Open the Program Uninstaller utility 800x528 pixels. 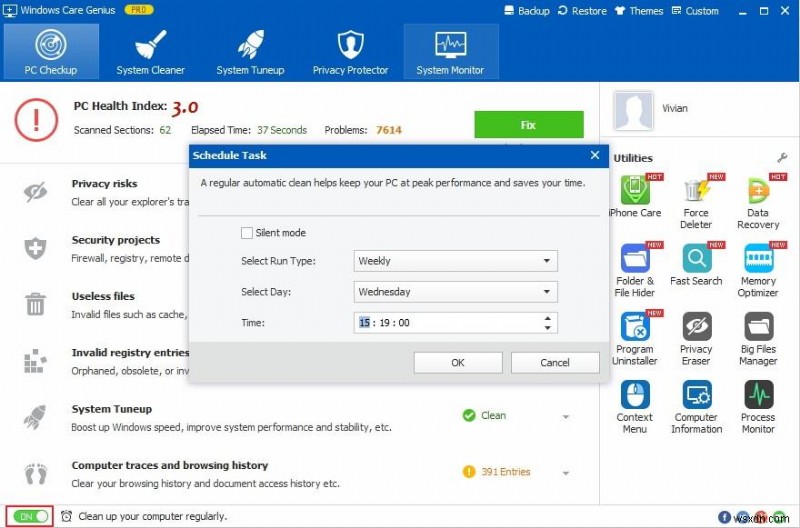(635, 338)
